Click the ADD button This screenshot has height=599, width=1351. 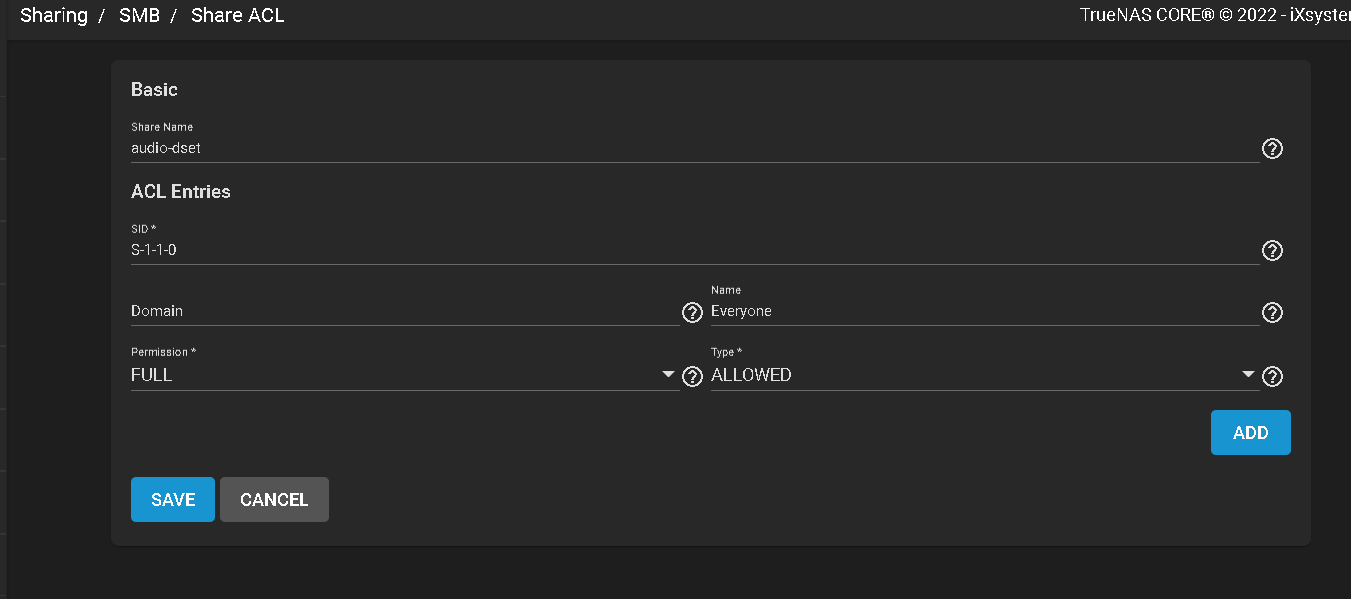[1250, 432]
